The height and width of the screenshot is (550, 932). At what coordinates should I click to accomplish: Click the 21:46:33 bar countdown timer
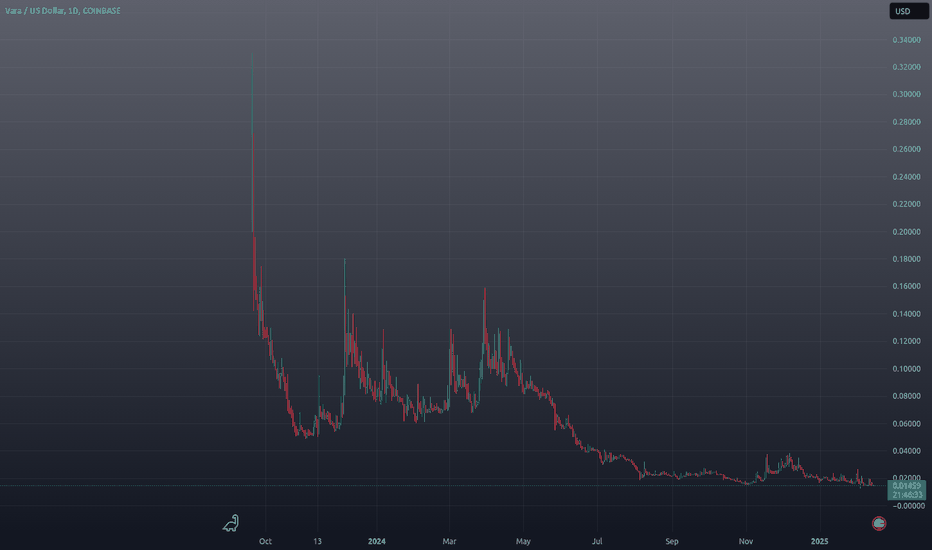click(906, 495)
